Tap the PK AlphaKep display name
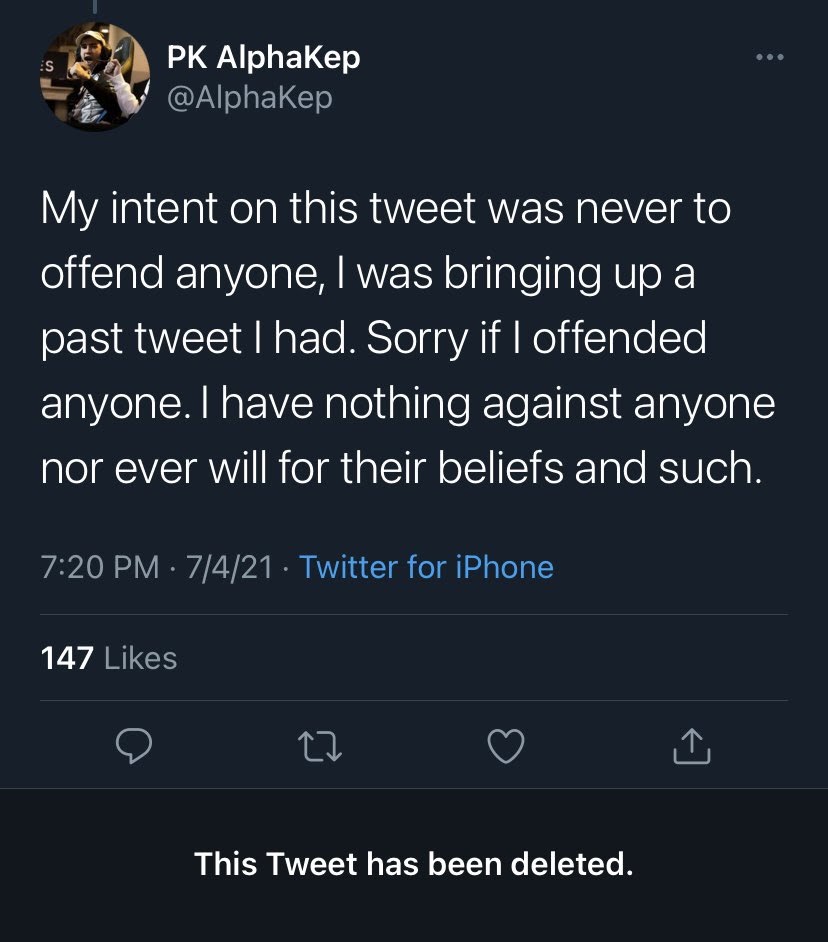This screenshot has width=828, height=942. pos(263,58)
